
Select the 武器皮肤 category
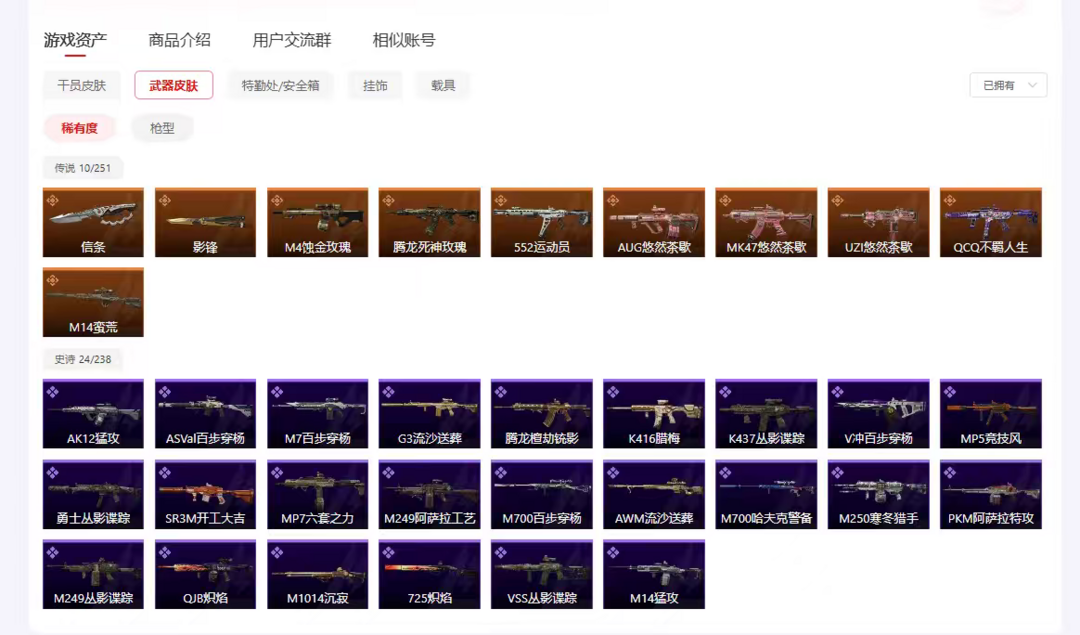tap(174, 85)
